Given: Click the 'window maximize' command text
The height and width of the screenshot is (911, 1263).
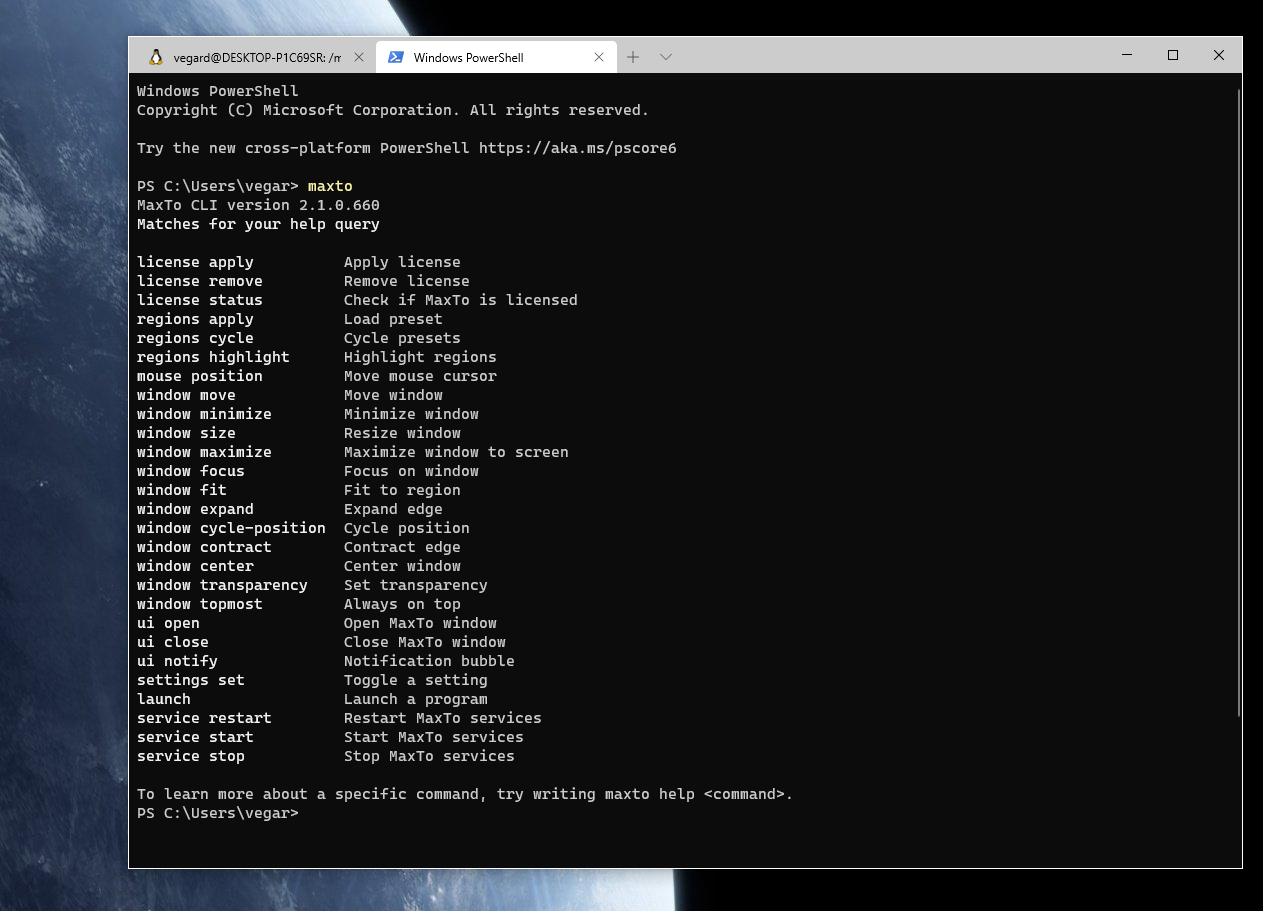Looking at the screenshot, I should (204, 451).
